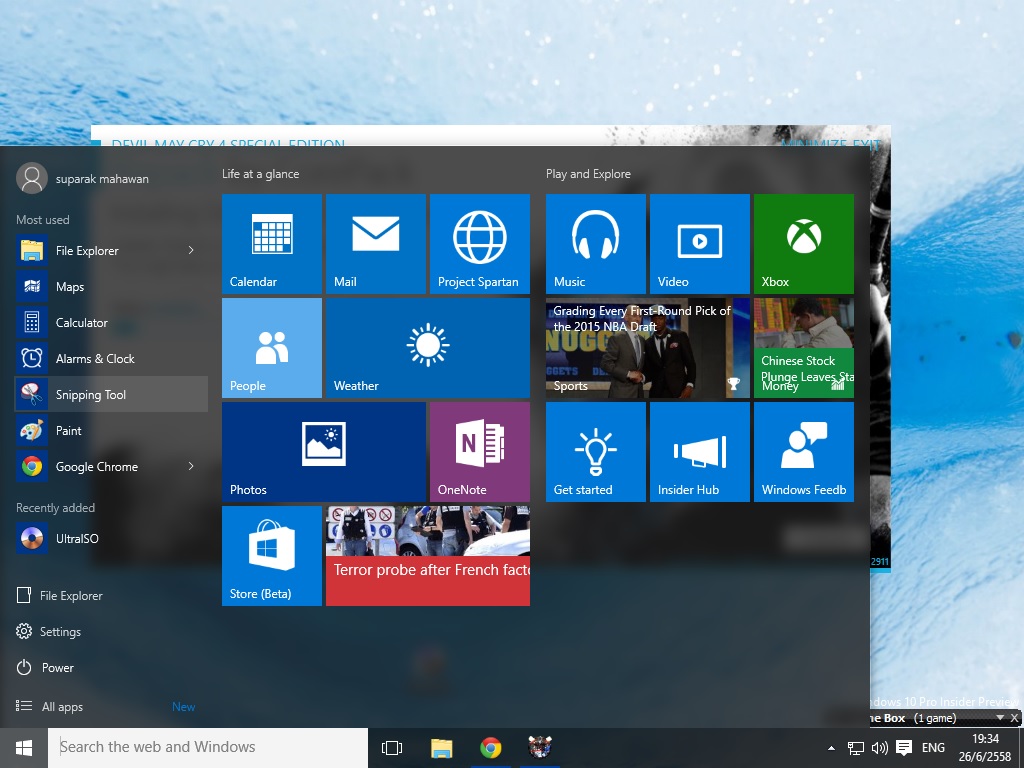Click the Life at a glance group title

point(261,174)
